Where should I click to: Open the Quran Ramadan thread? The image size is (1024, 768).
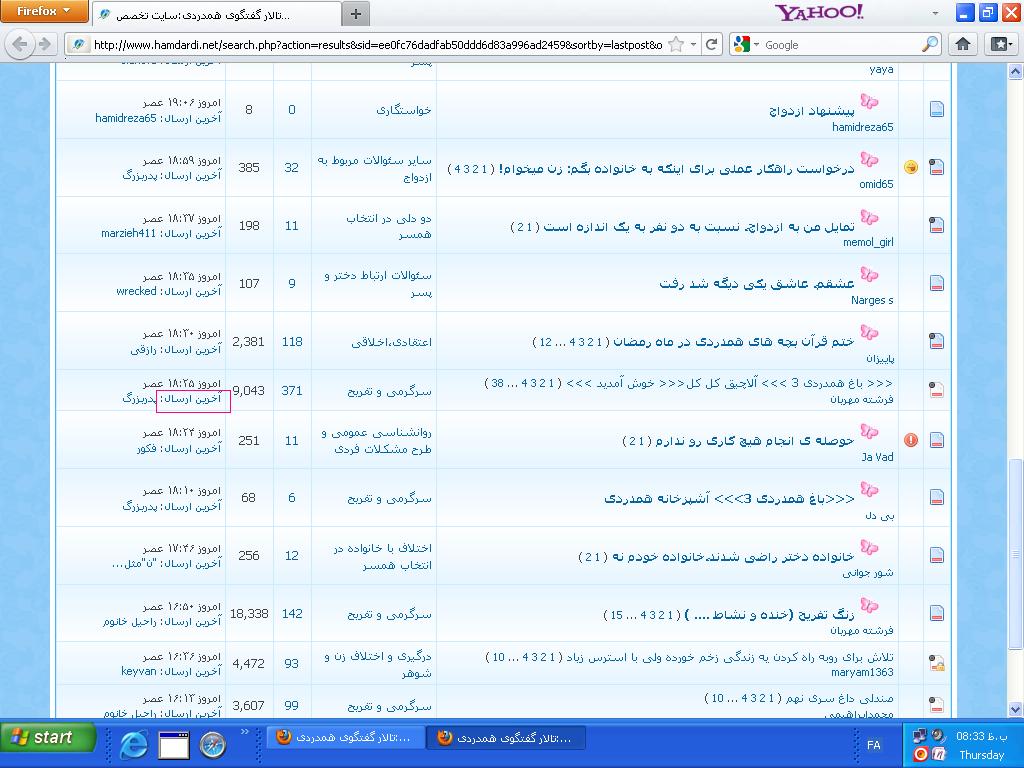[733, 342]
